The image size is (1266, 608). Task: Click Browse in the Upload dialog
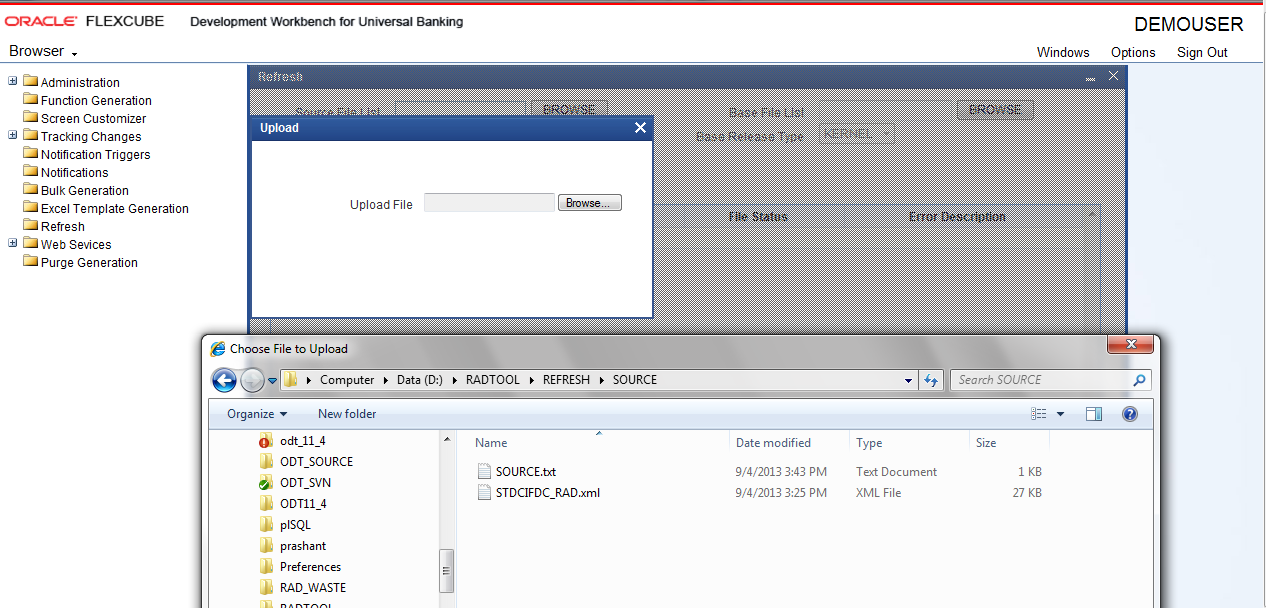590,203
